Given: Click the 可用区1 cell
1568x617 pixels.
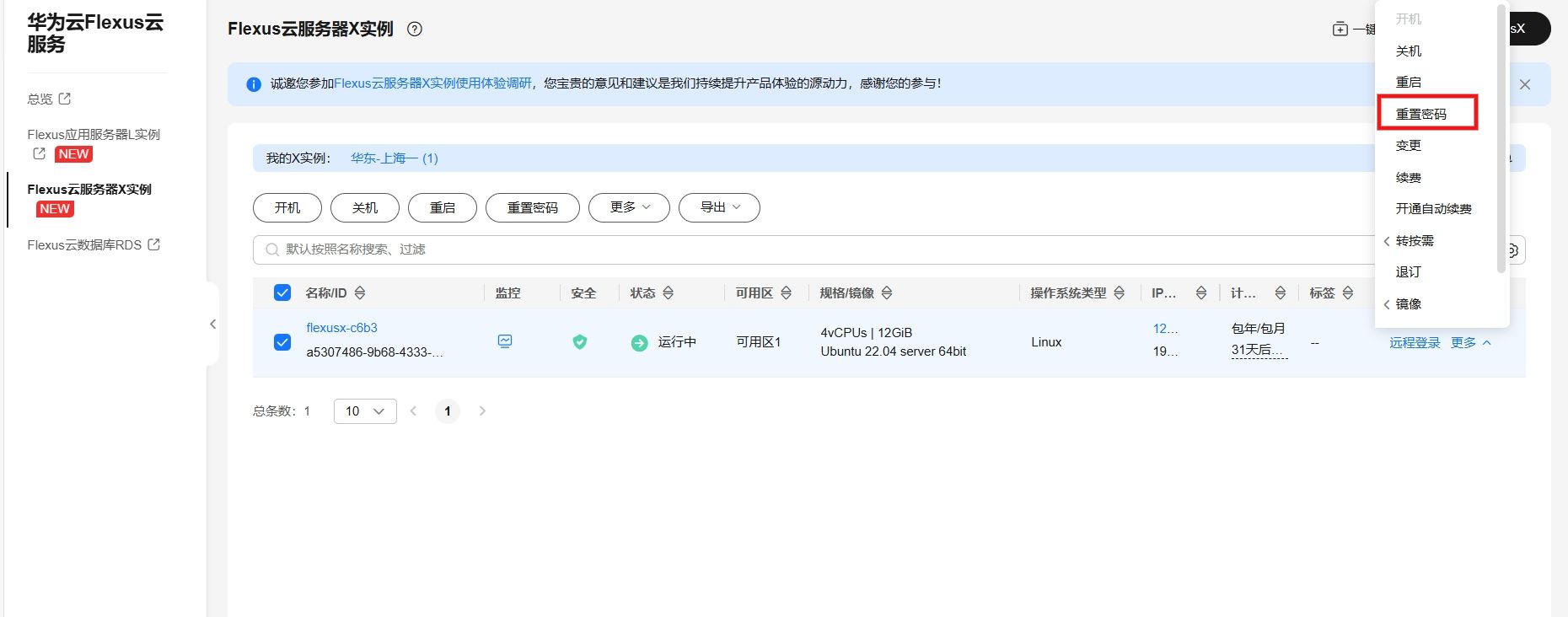Looking at the screenshot, I should [759, 342].
